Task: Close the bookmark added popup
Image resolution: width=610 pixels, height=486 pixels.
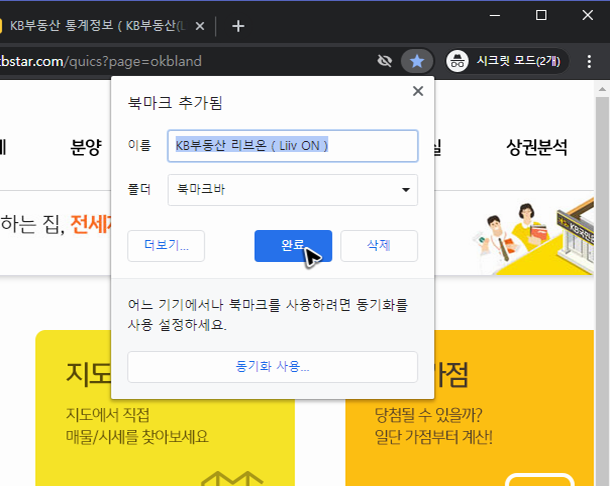Action: tap(418, 91)
